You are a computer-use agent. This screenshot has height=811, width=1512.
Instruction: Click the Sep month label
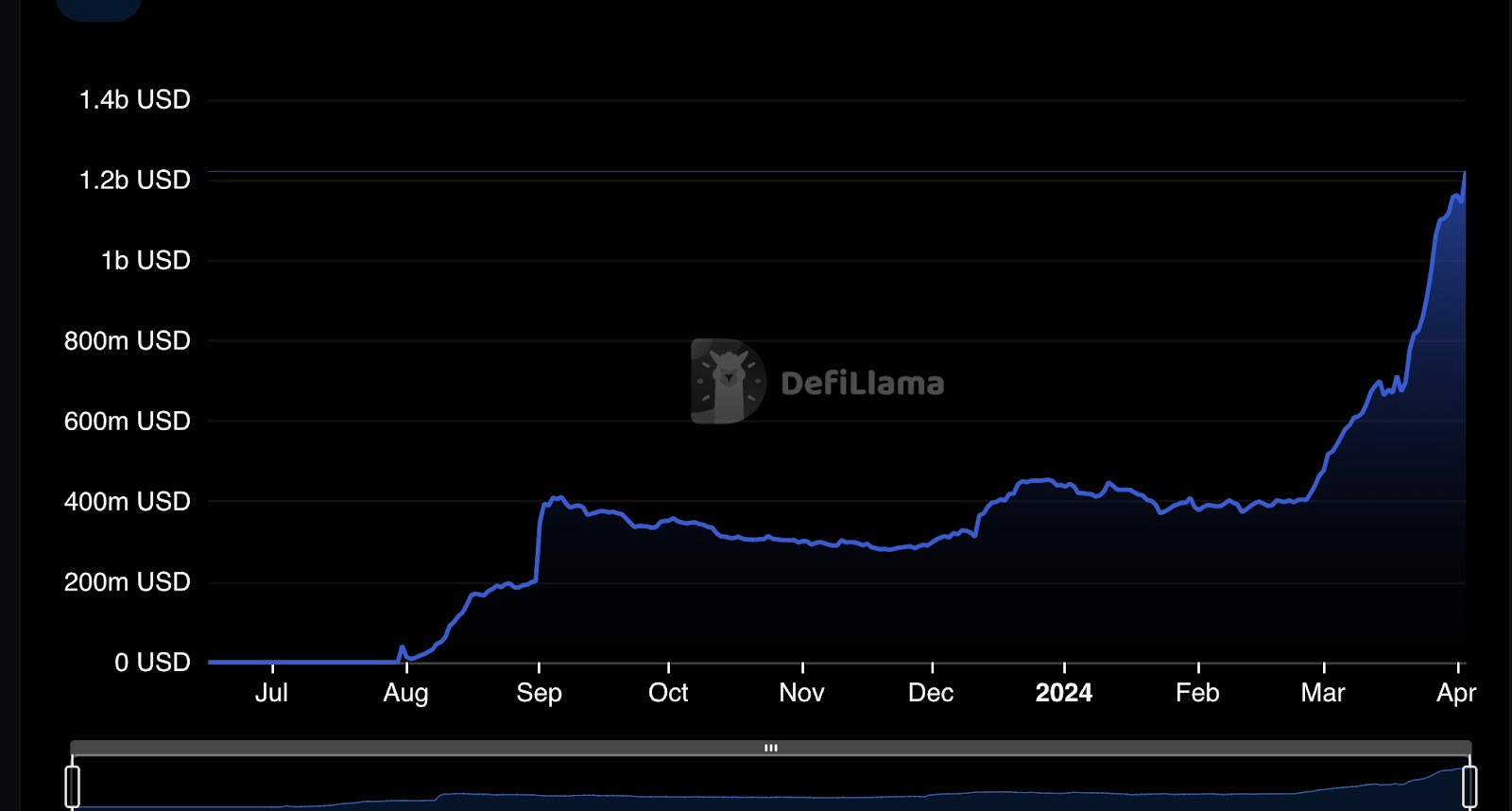click(539, 694)
